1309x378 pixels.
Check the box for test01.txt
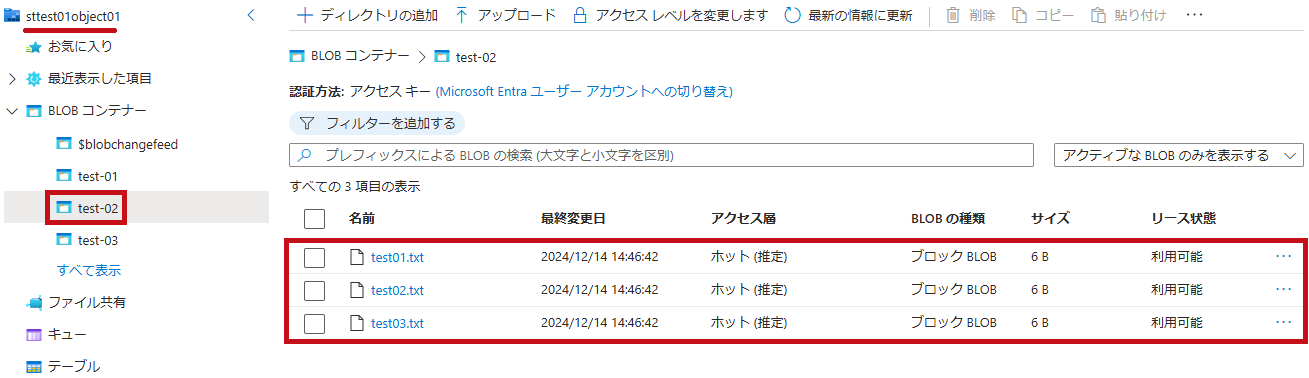pos(314,257)
